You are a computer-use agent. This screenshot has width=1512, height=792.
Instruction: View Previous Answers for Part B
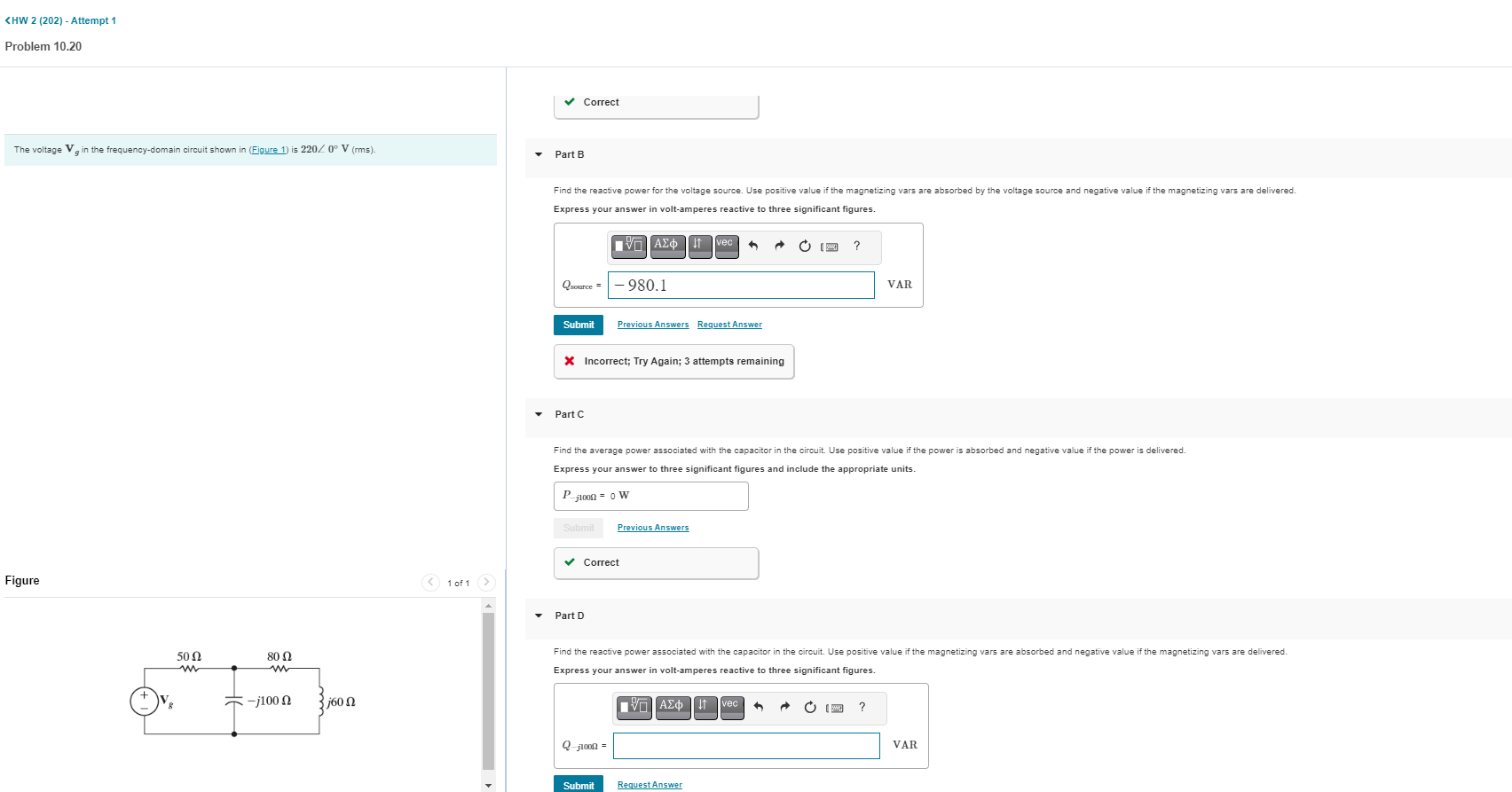click(653, 325)
